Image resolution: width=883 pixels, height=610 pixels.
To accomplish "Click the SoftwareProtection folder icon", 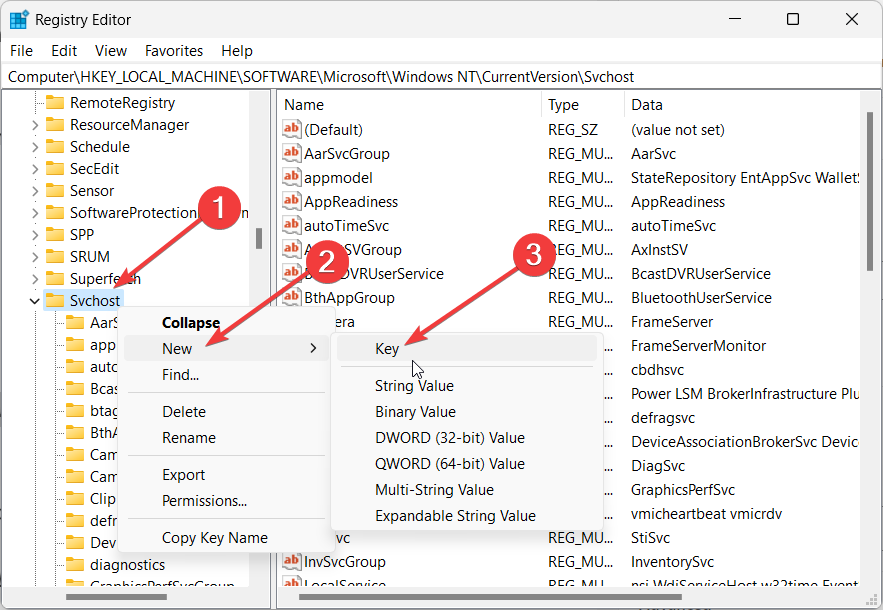I will [x=55, y=212].
